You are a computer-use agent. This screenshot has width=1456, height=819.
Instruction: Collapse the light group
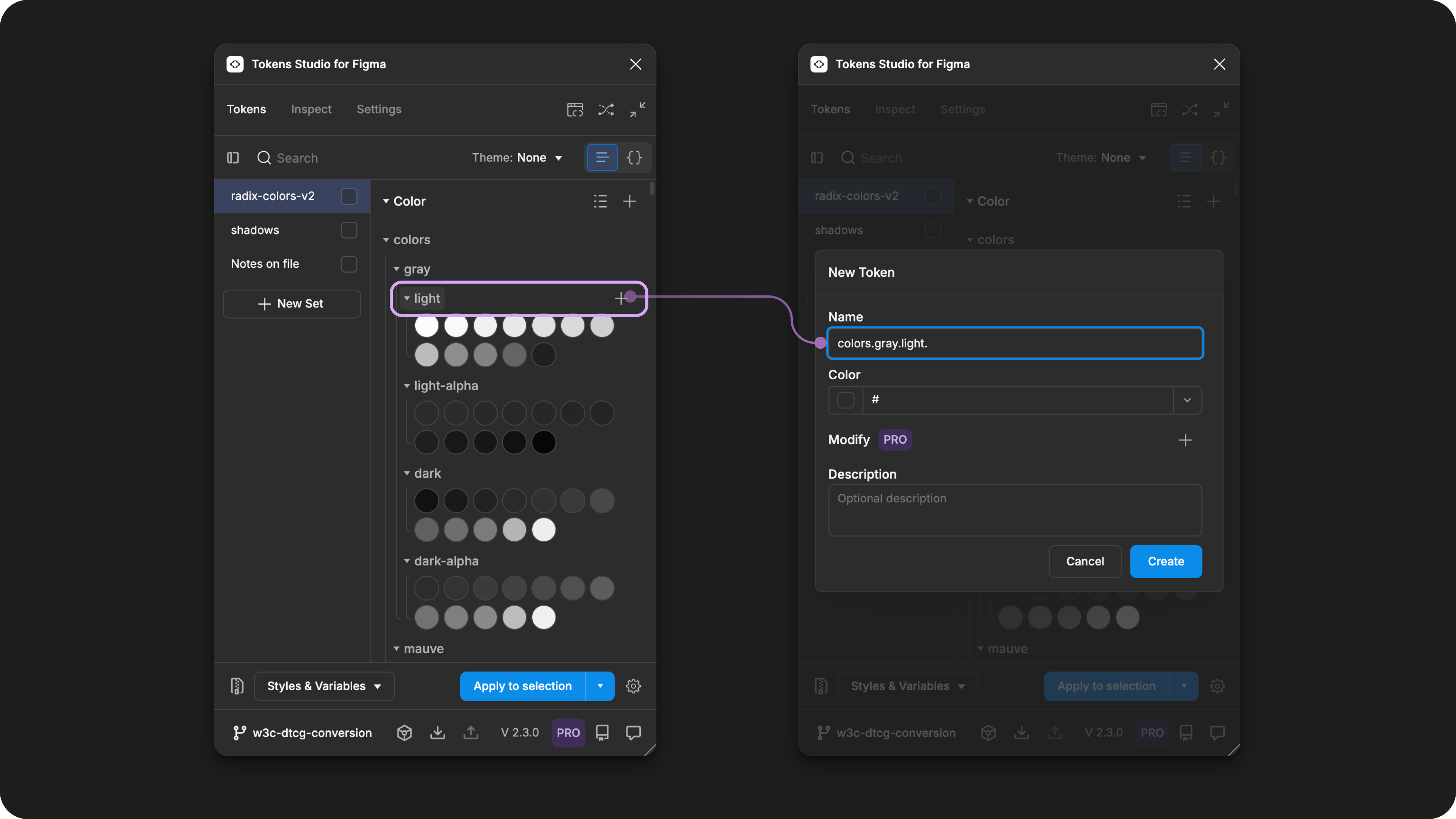point(407,298)
